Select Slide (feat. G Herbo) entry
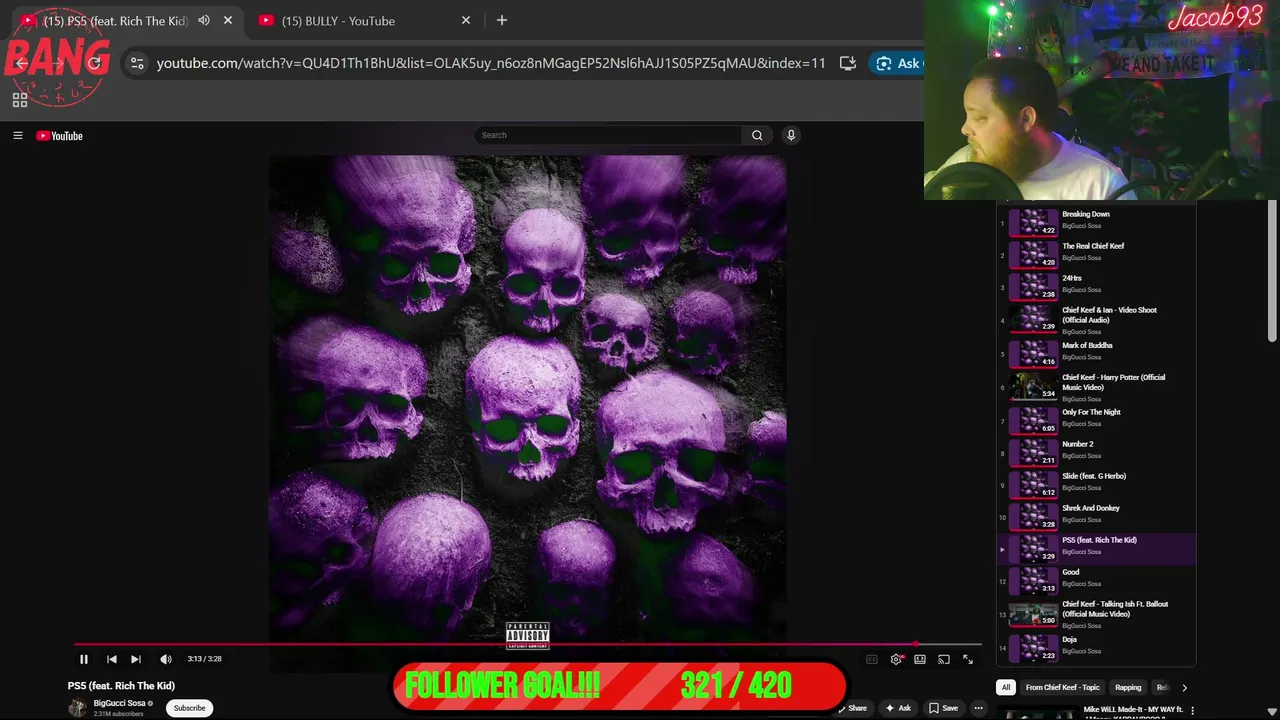Viewport: 1280px width, 720px height. click(x=1096, y=484)
